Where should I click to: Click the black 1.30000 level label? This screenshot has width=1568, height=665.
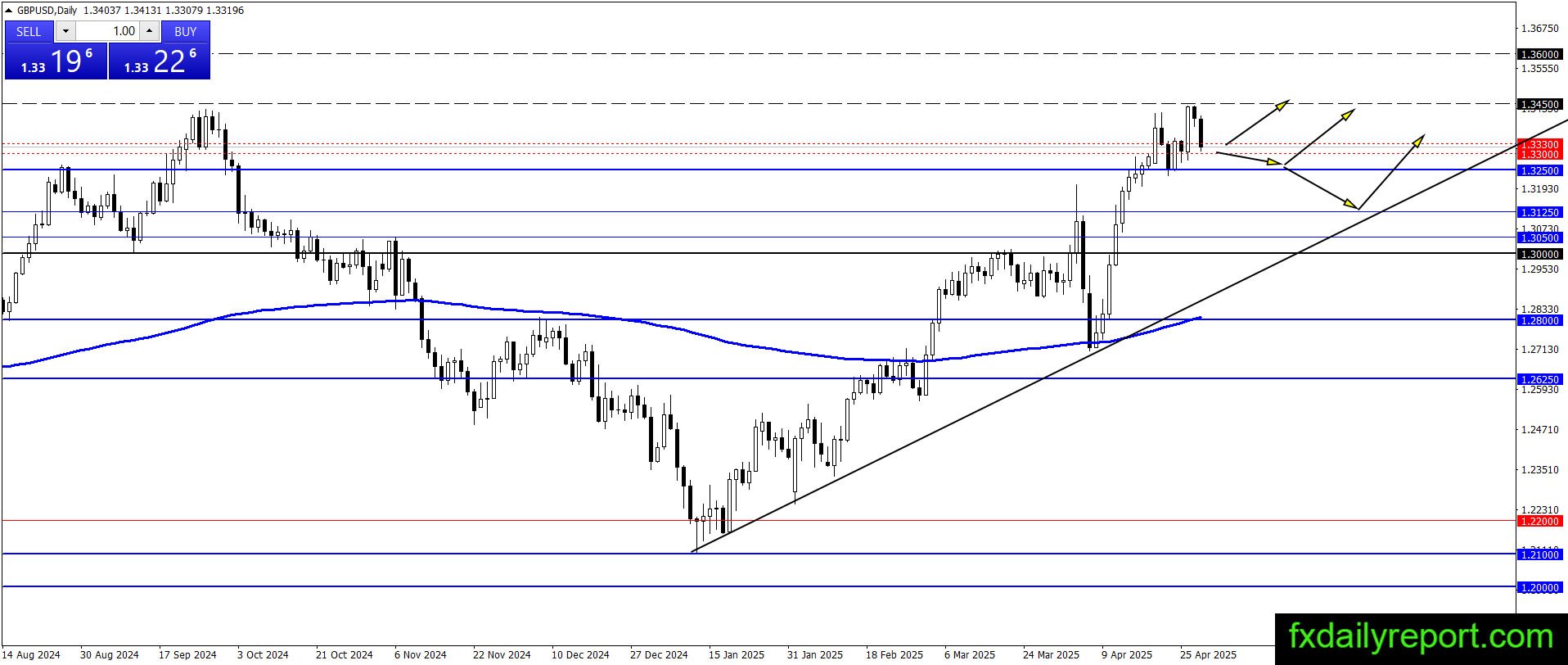(1539, 254)
